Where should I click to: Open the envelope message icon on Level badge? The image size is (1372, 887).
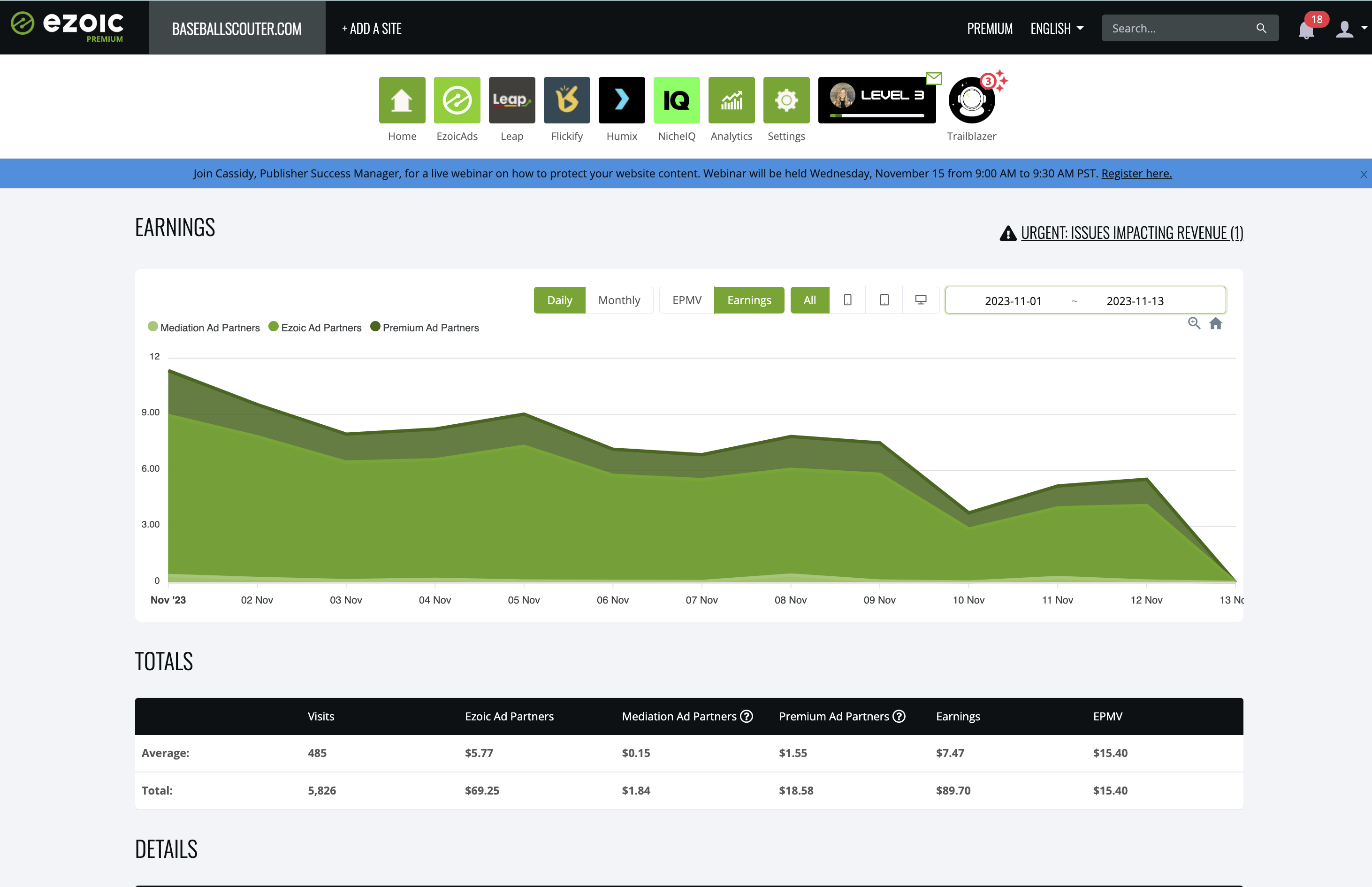pos(934,78)
